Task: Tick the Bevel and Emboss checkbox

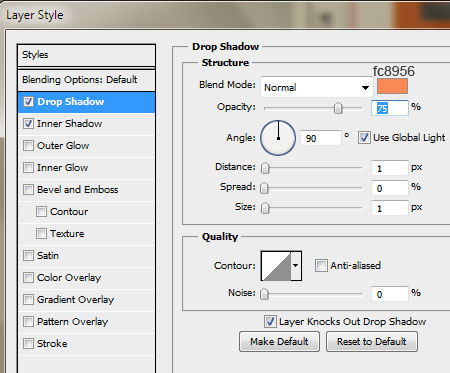Action: point(28,190)
